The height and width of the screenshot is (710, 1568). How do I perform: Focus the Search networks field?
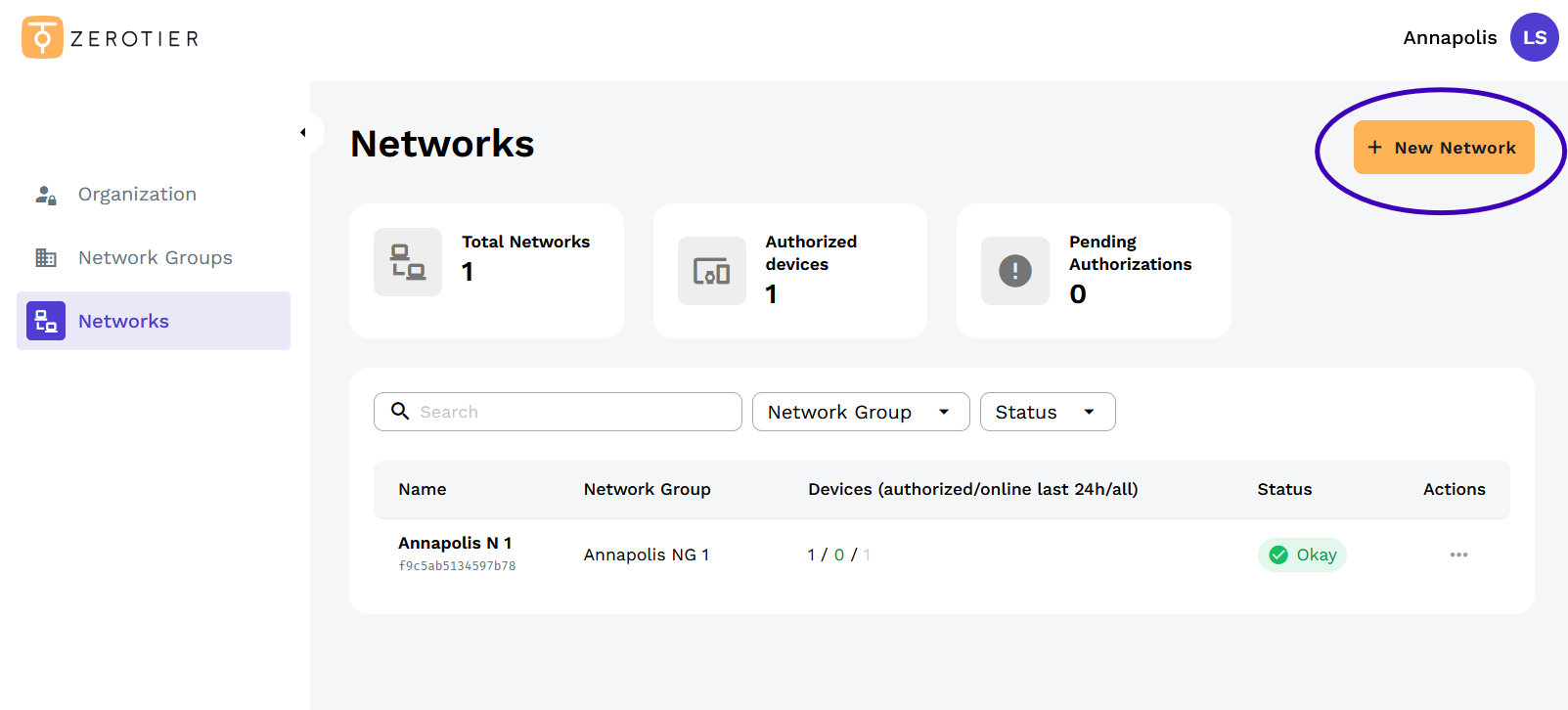pyautogui.click(x=558, y=412)
